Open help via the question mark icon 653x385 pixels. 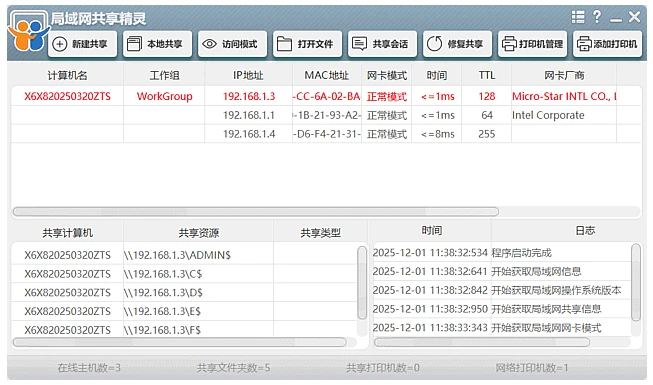597,17
